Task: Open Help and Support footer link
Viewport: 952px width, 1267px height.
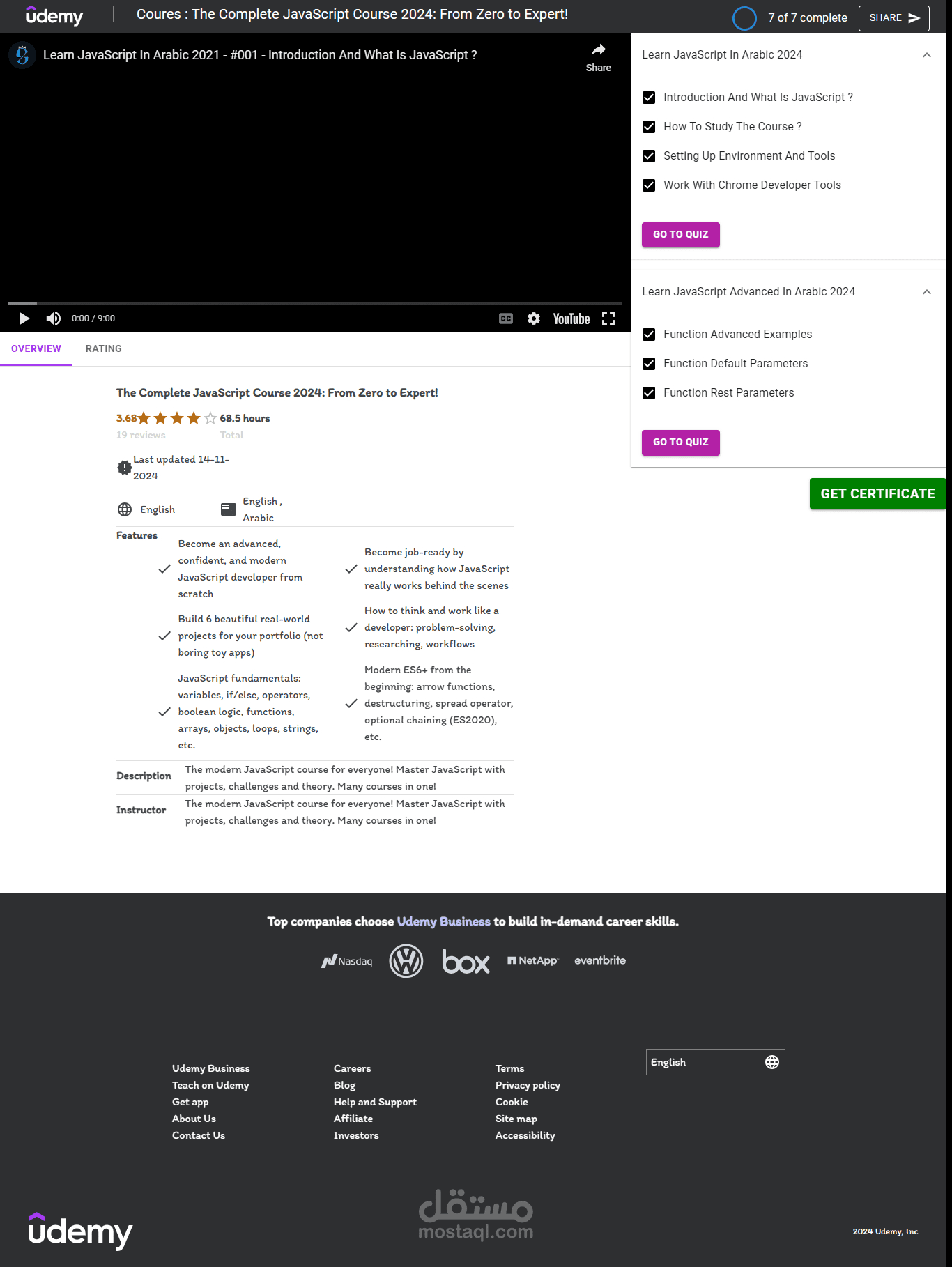Action: (x=375, y=1102)
